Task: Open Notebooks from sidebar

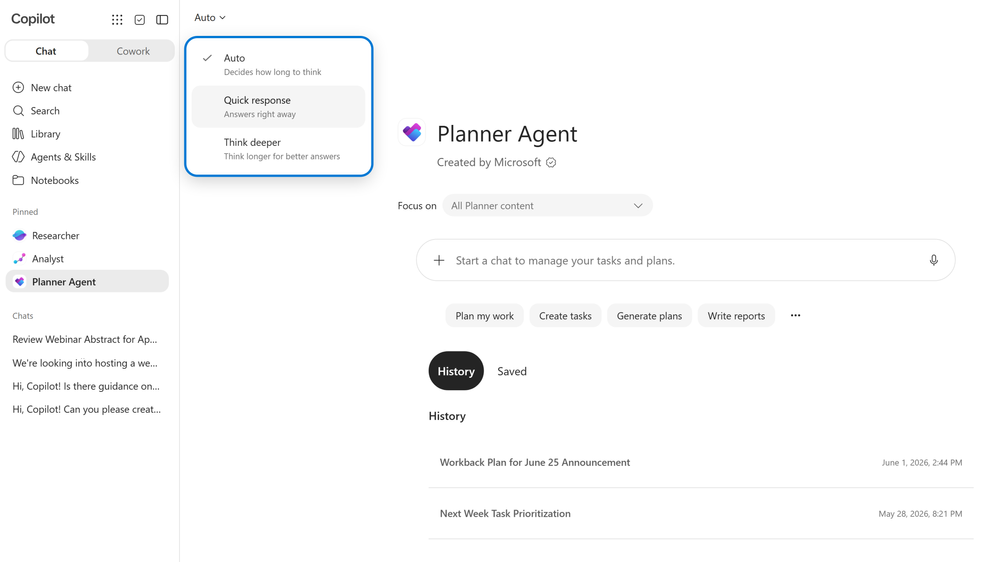Action: [x=87, y=180]
